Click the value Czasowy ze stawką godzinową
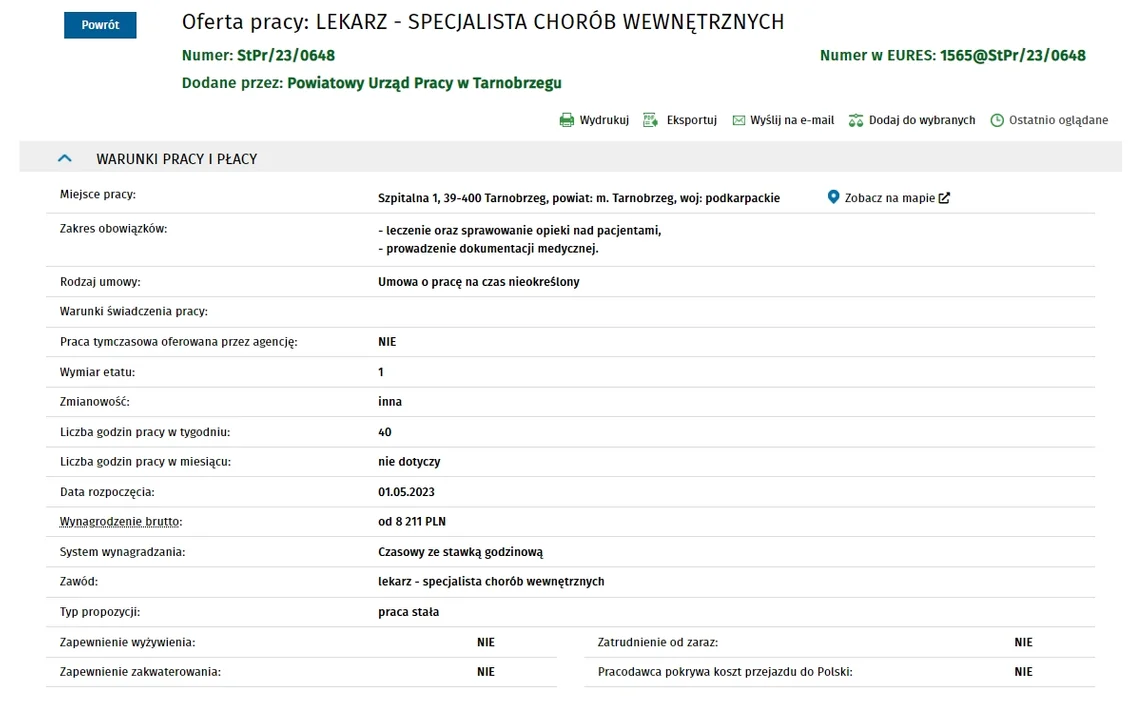 pos(461,551)
